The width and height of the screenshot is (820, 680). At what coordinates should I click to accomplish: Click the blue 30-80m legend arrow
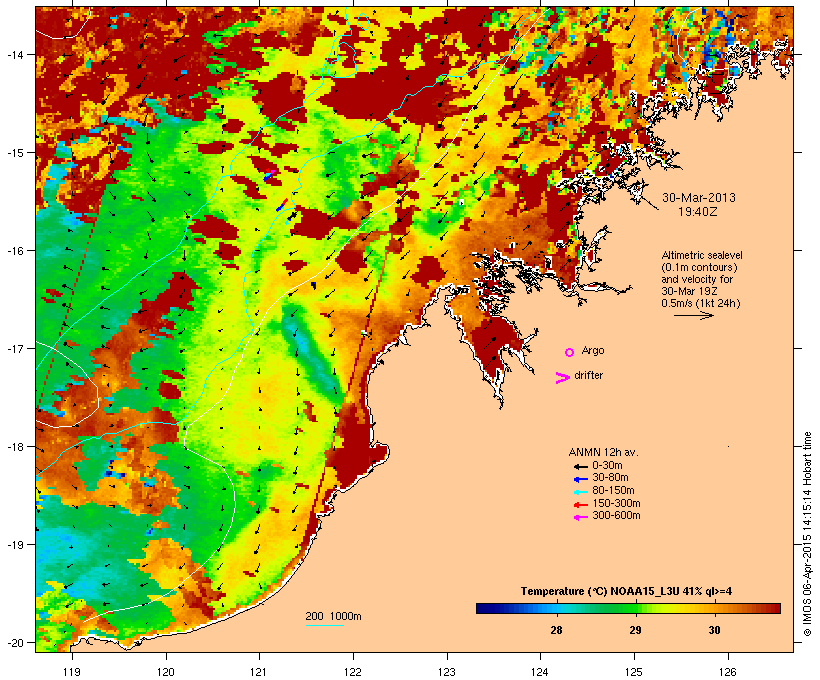(x=580, y=479)
